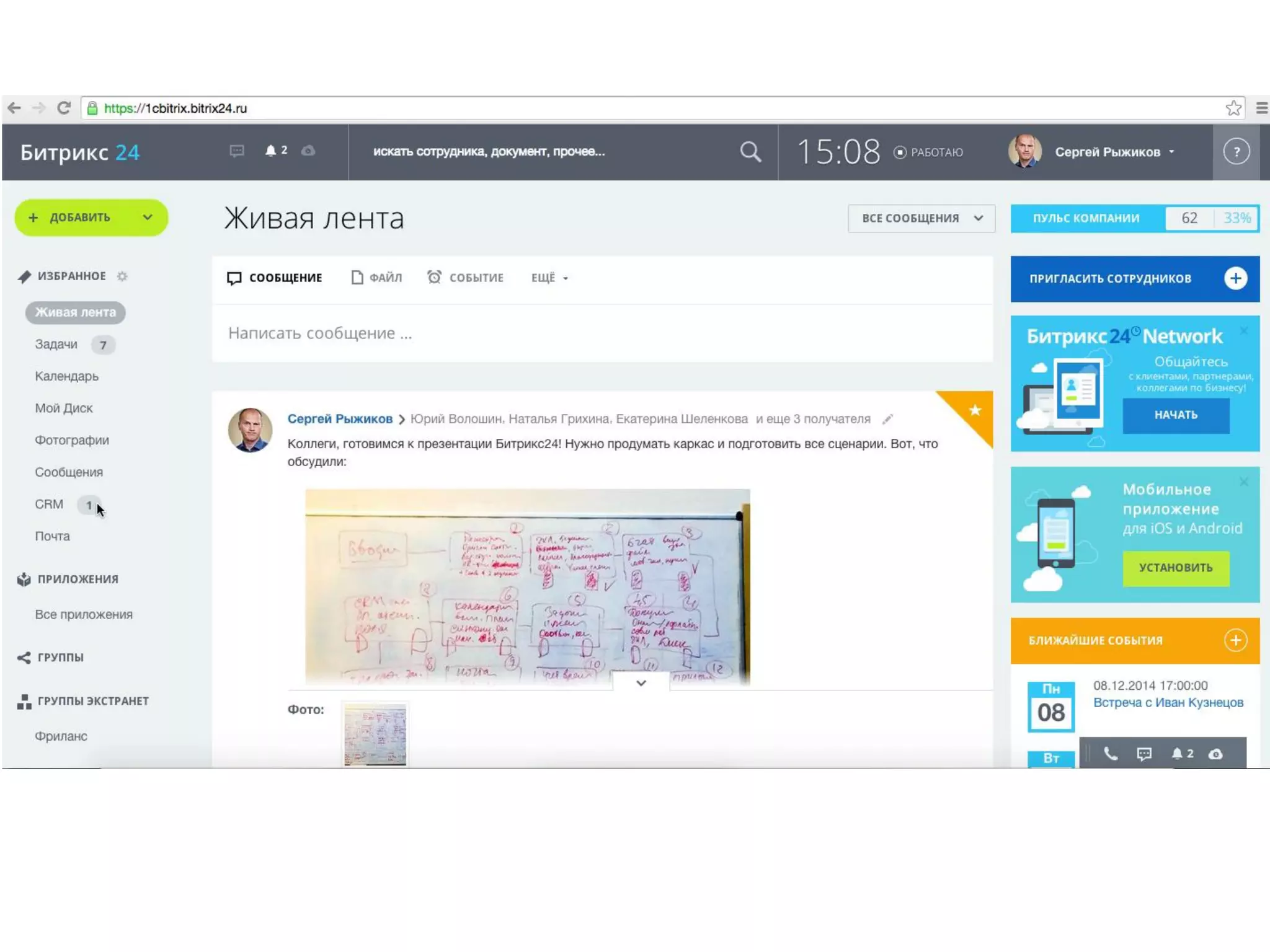Viewport: 1270px width, 952px height.
Task: Click the search magnifier icon
Action: point(750,152)
